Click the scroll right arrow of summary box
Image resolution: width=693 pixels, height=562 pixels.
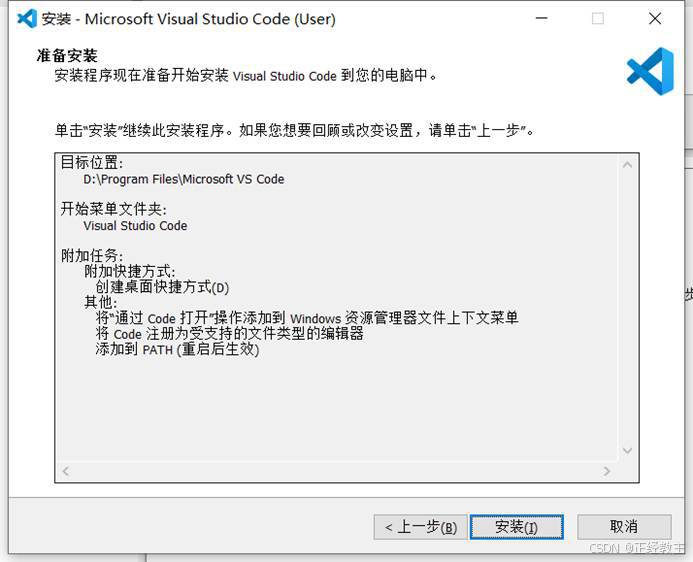pos(607,471)
